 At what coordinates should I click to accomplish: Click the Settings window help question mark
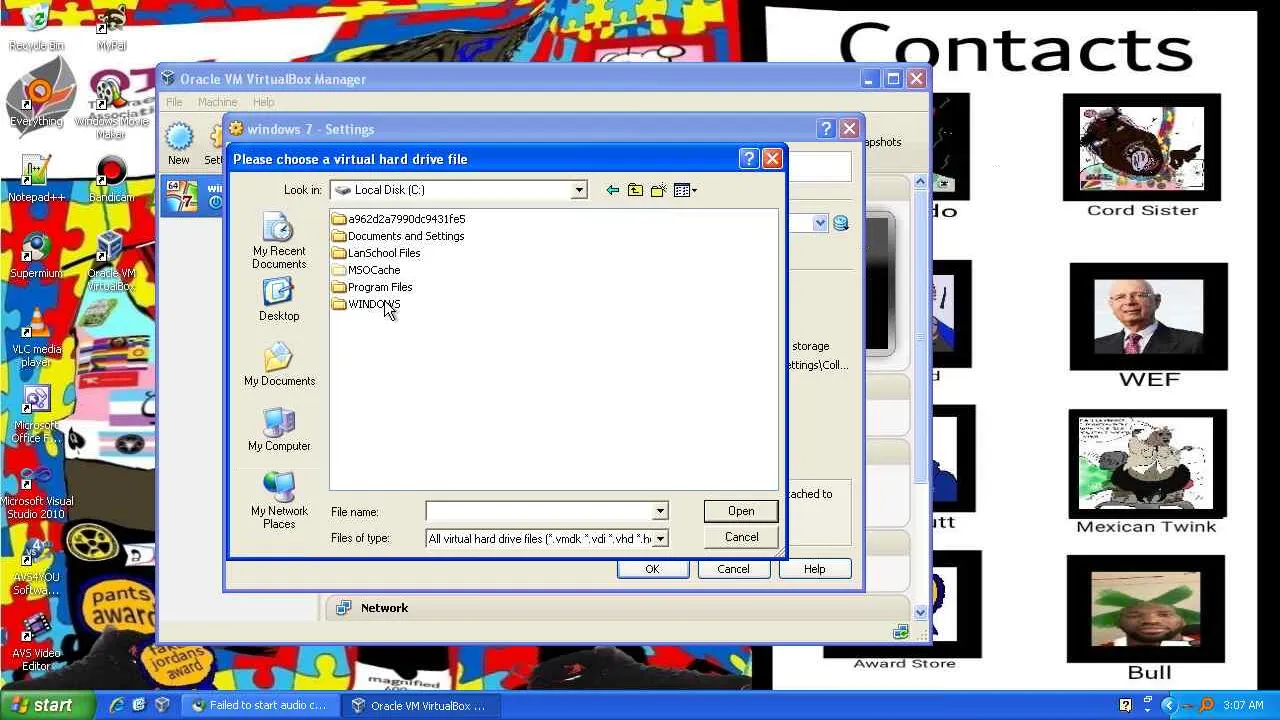point(826,129)
